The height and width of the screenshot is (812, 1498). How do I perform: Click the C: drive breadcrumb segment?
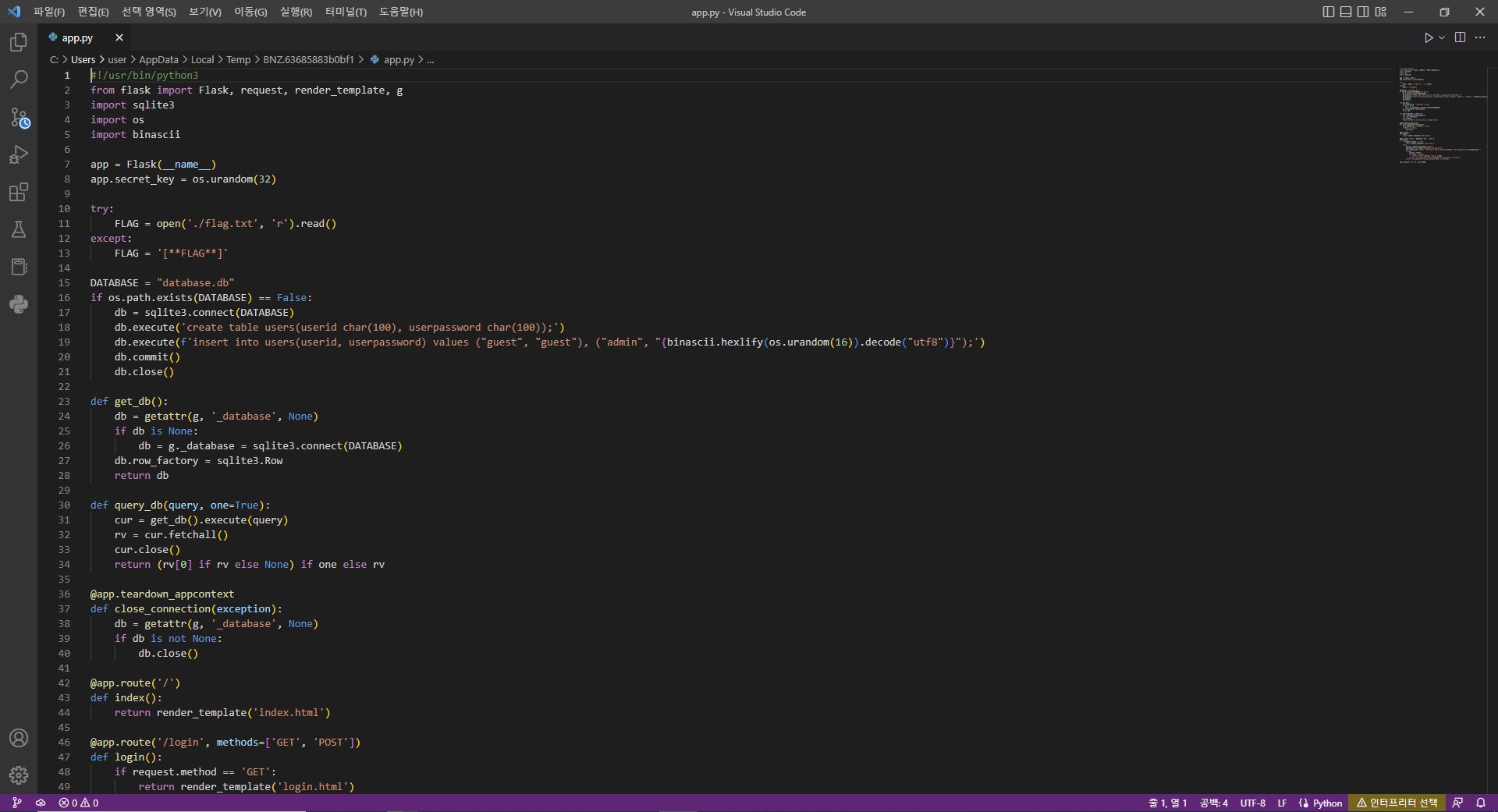(x=54, y=59)
